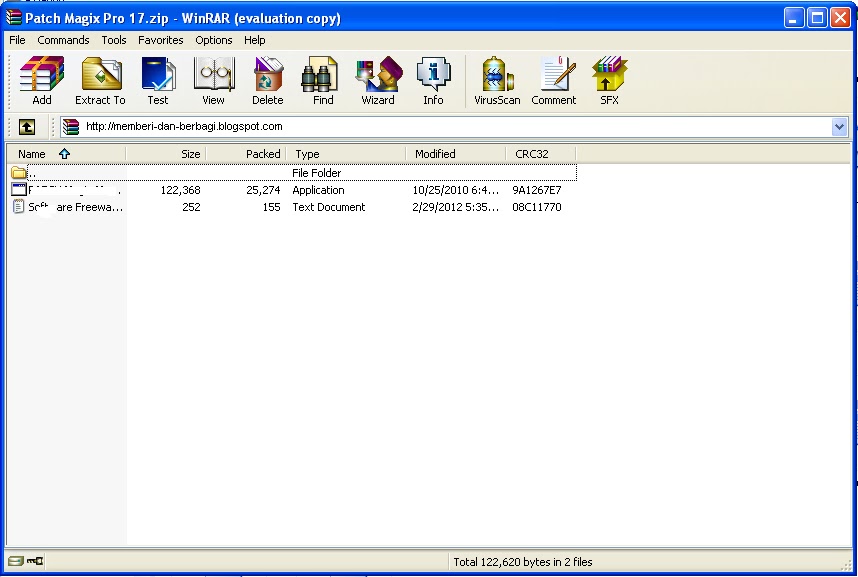Click the 155 packed value
858x577 pixels.
tap(271, 207)
